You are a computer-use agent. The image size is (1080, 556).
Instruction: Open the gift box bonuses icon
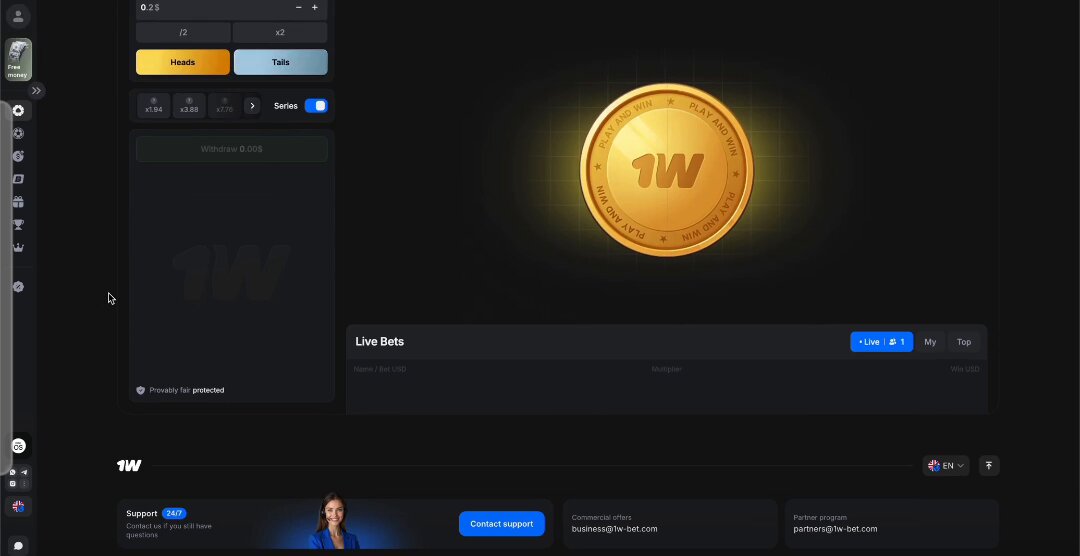(19, 202)
